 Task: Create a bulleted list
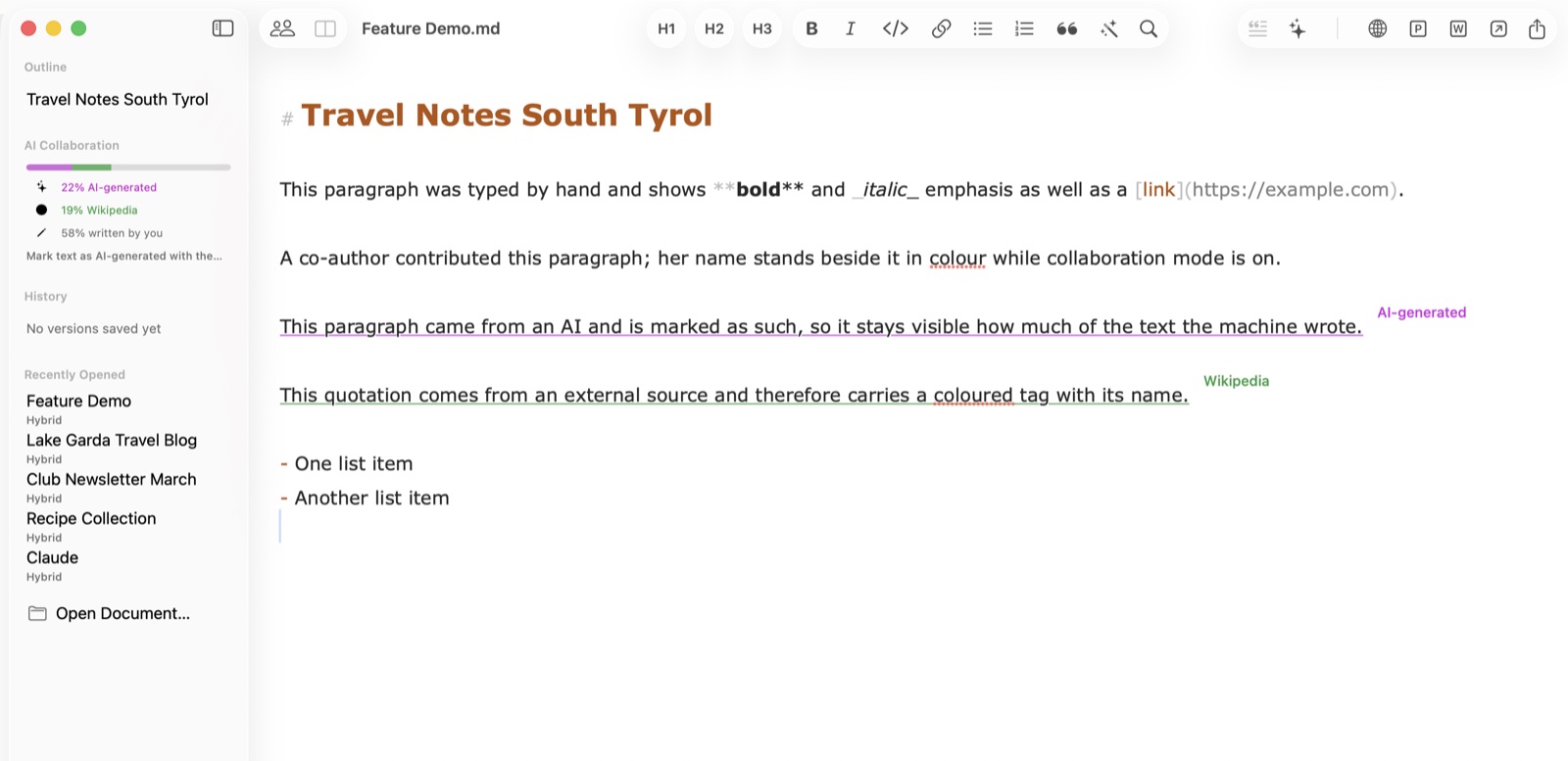(983, 28)
